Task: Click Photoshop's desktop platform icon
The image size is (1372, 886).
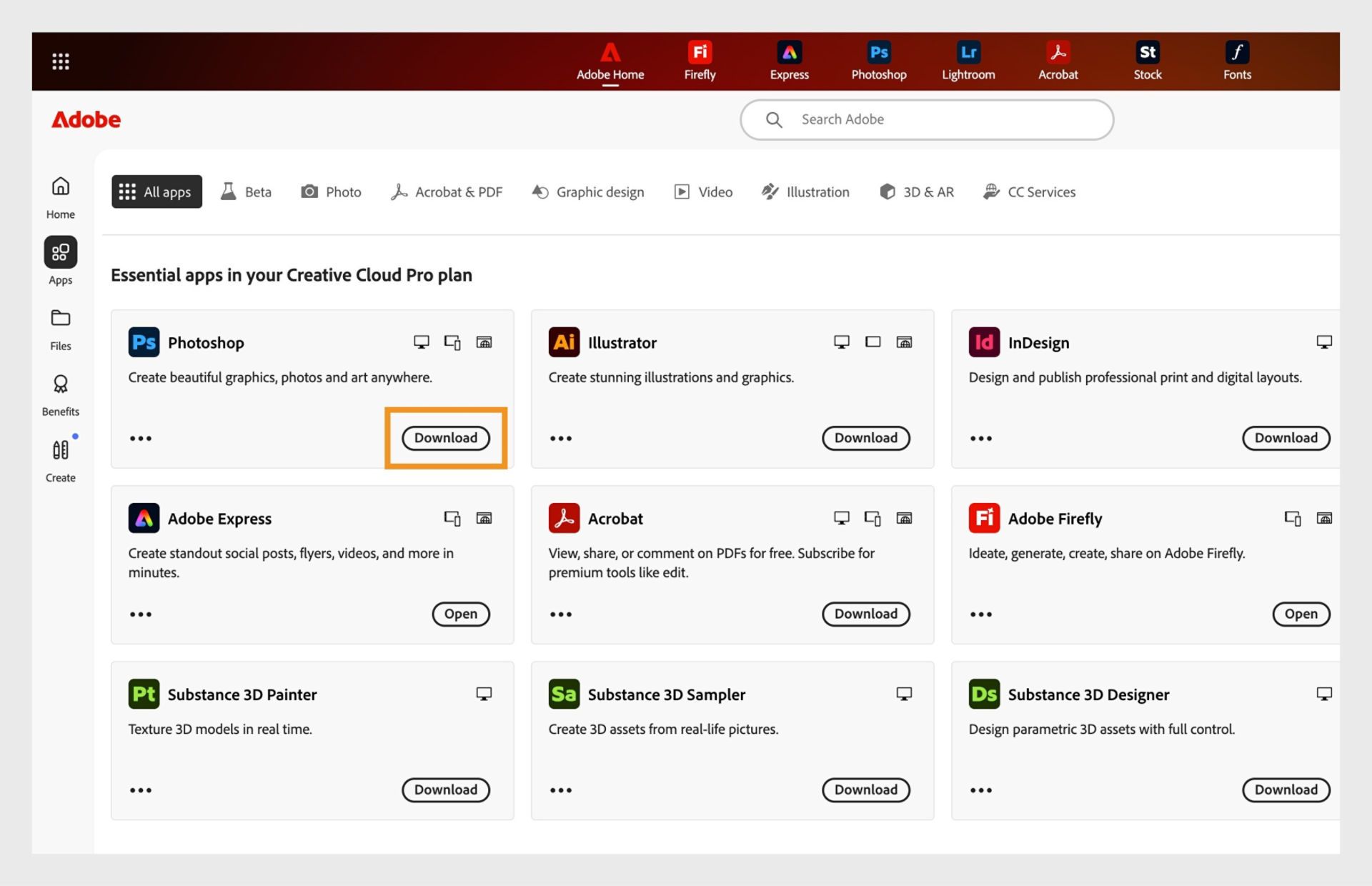Action: click(x=422, y=342)
